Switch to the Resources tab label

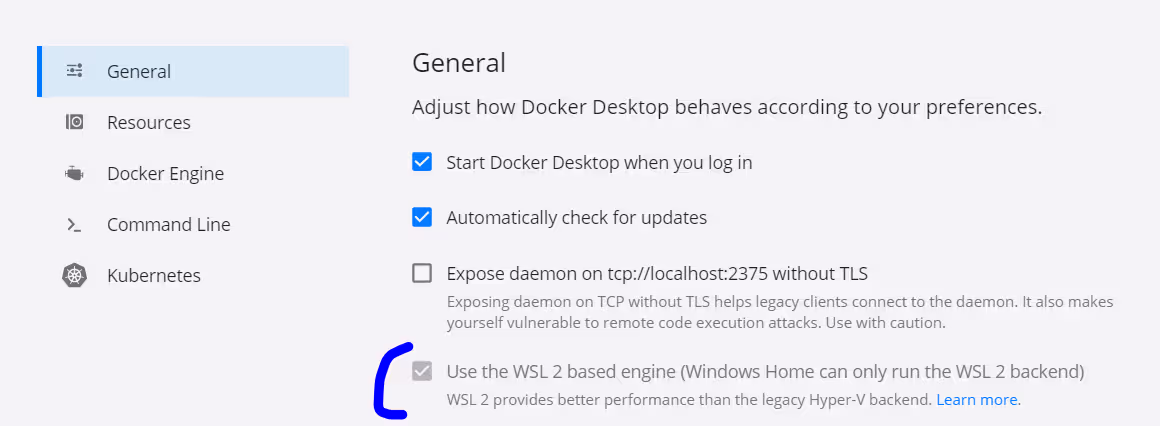[149, 122]
